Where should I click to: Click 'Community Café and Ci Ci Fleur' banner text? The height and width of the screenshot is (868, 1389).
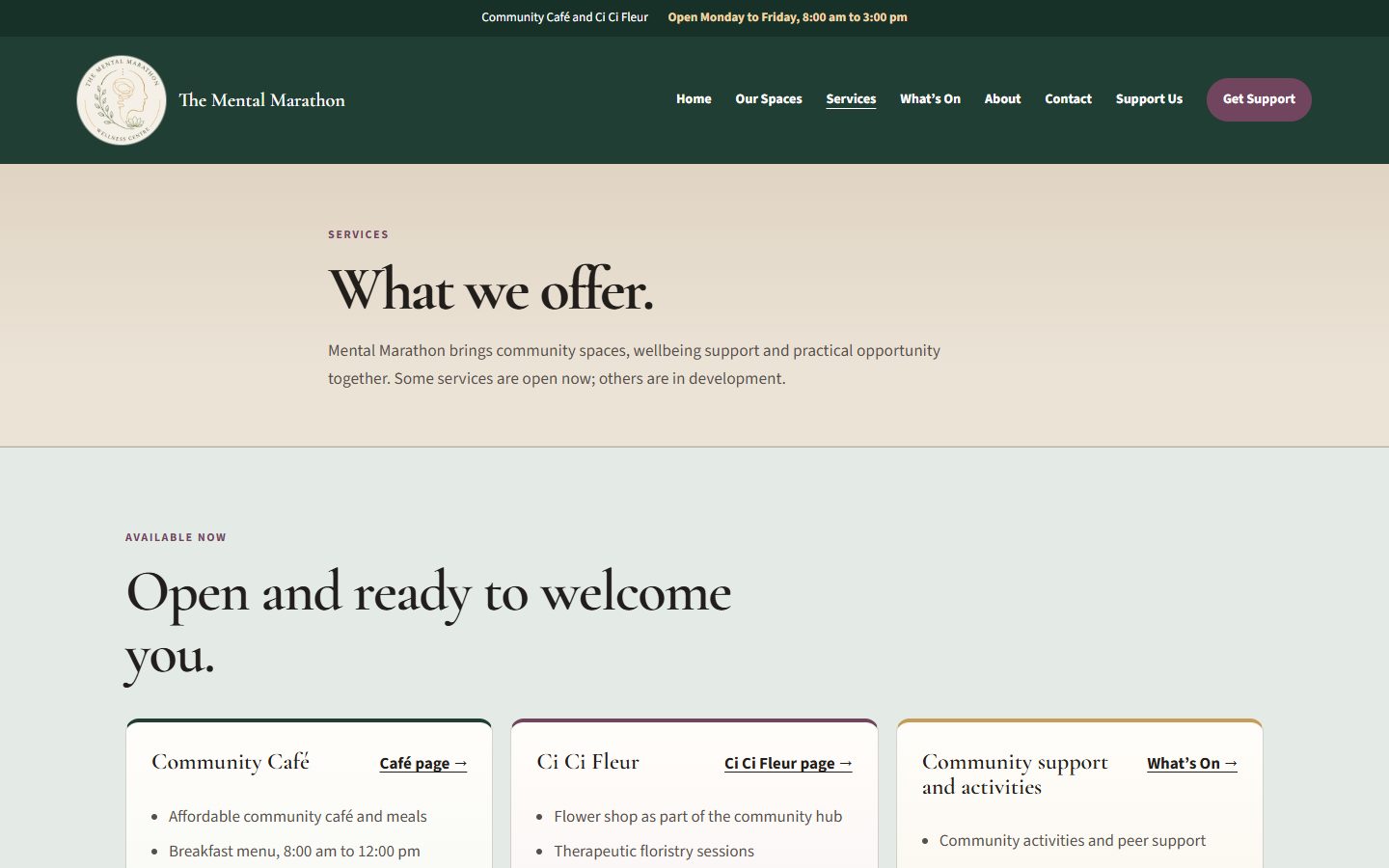click(565, 17)
